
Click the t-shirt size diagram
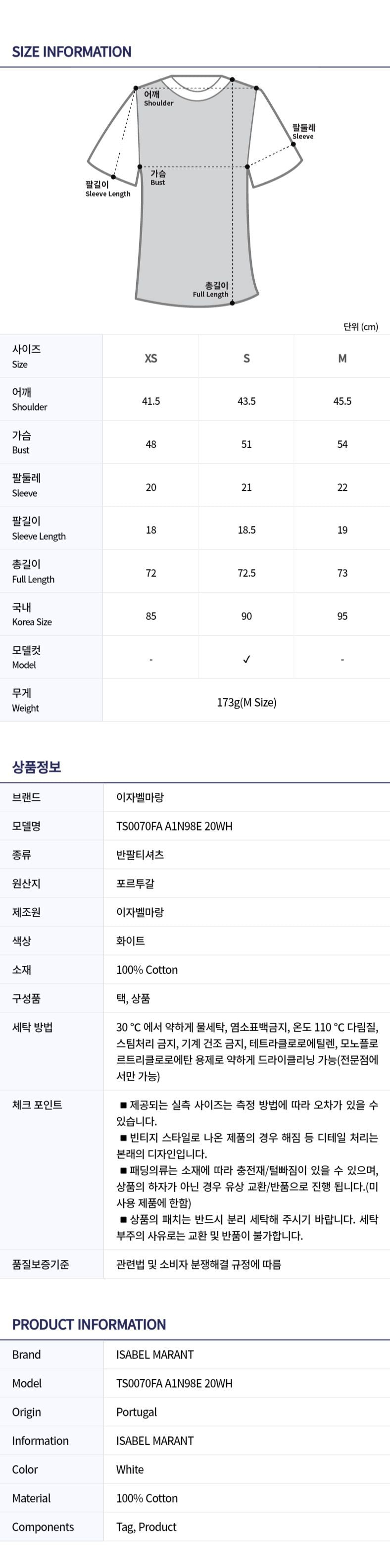click(195, 192)
